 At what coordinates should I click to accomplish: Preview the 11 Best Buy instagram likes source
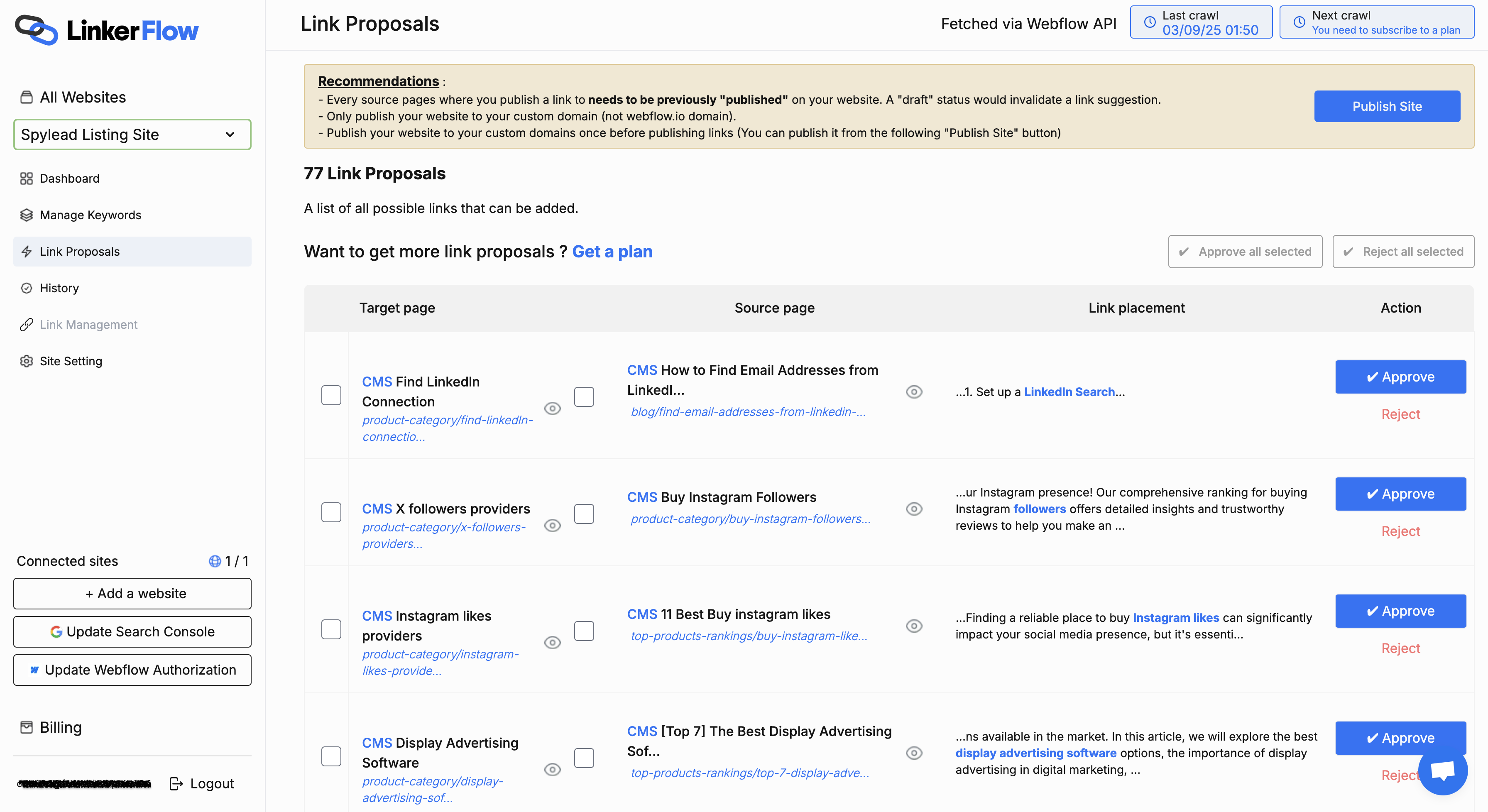click(x=914, y=626)
